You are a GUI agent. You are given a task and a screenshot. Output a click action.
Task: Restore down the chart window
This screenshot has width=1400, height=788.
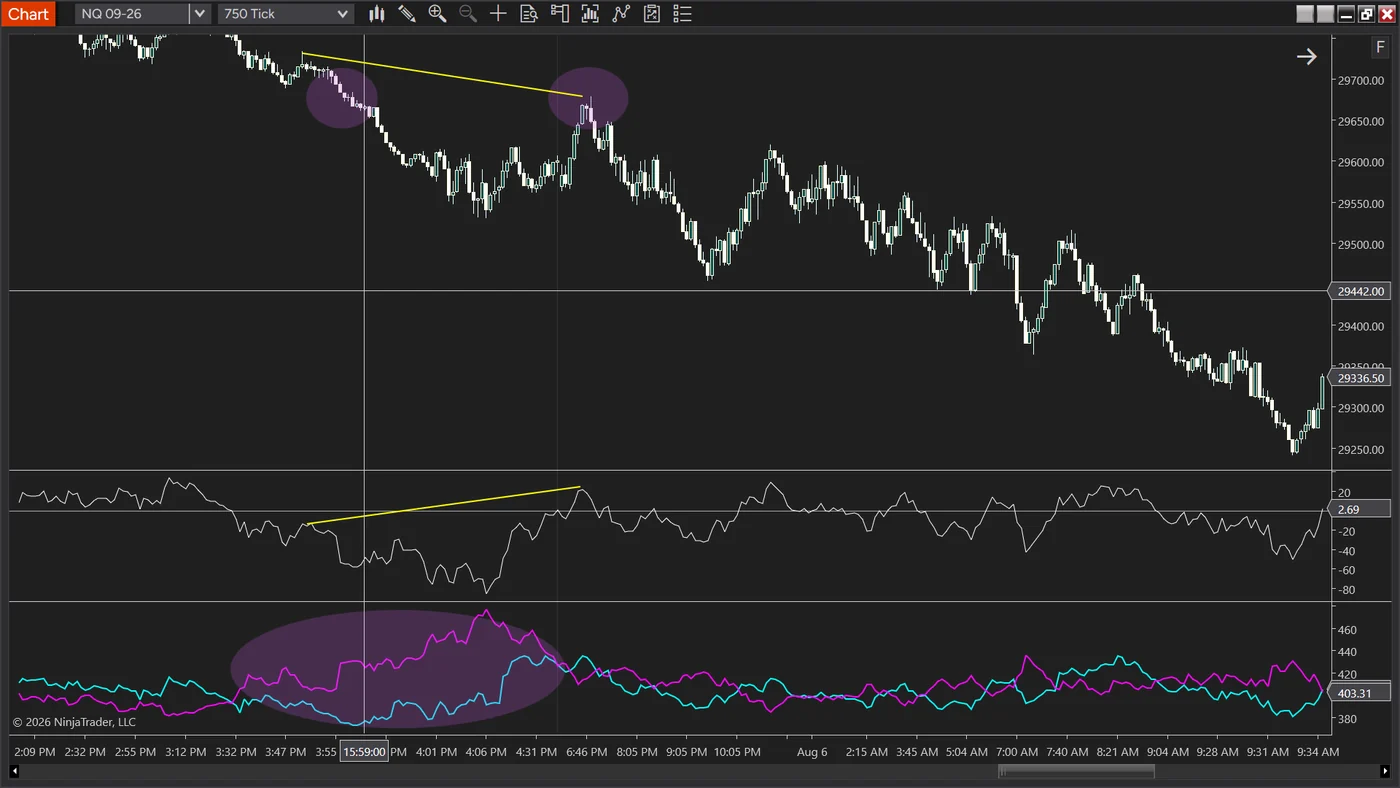click(x=1366, y=14)
